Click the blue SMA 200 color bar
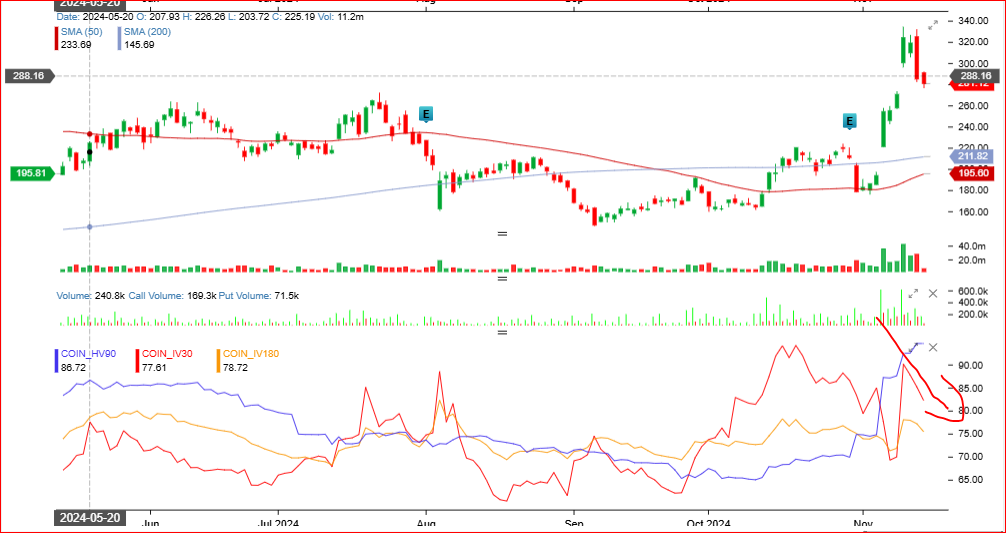 click(x=121, y=38)
